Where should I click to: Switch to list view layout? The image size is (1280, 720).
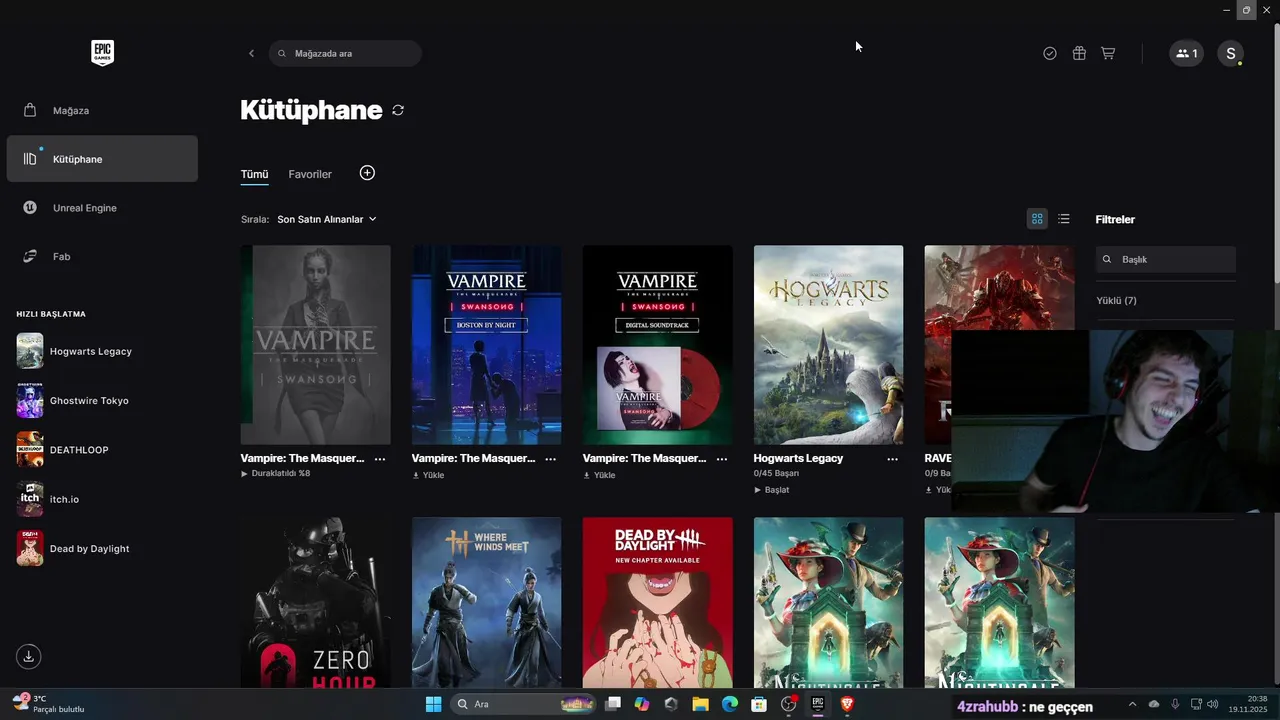click(1064, 219)
